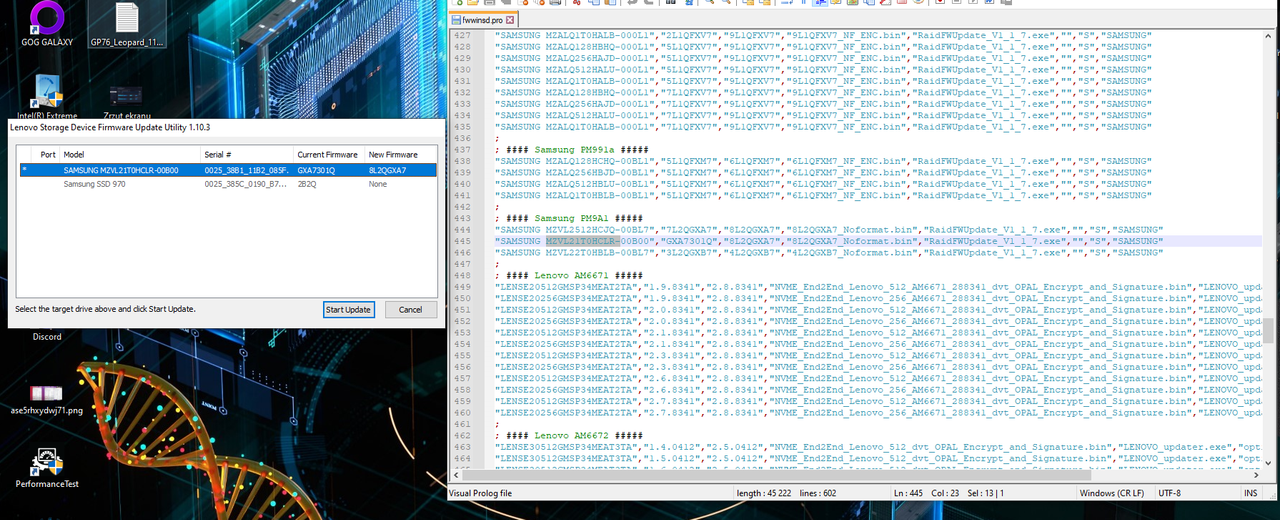
Task: Switch to the fwwinsd.pro tab
Action: [482, 19]
